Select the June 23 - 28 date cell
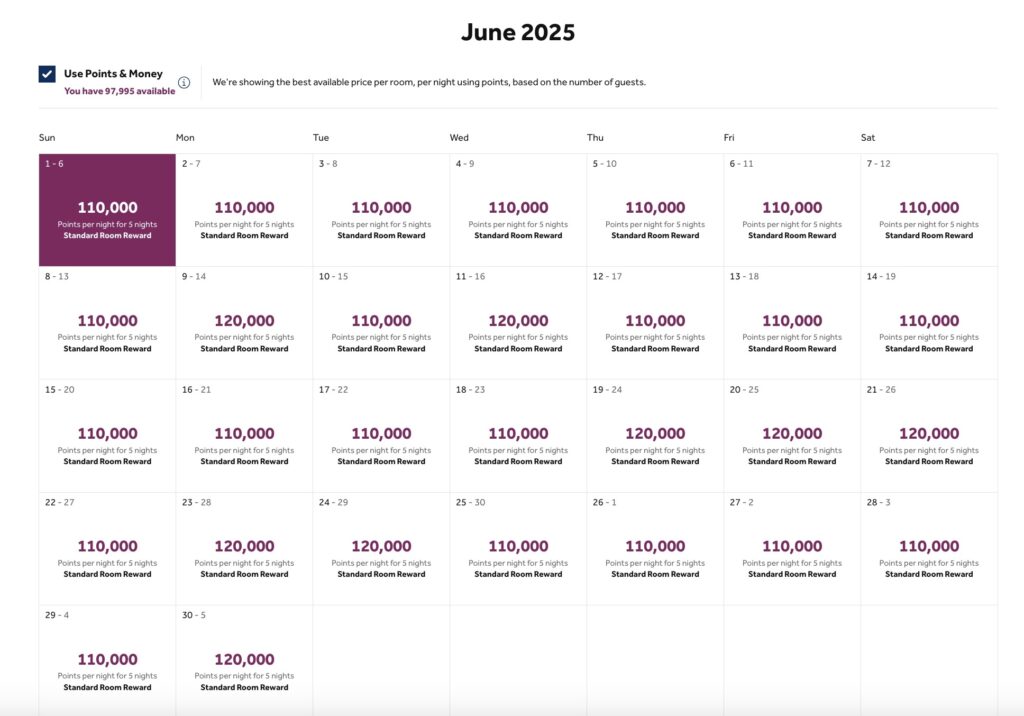This screenshot has height=716, width=1024. pyautogui.click(x=244, y=549)
